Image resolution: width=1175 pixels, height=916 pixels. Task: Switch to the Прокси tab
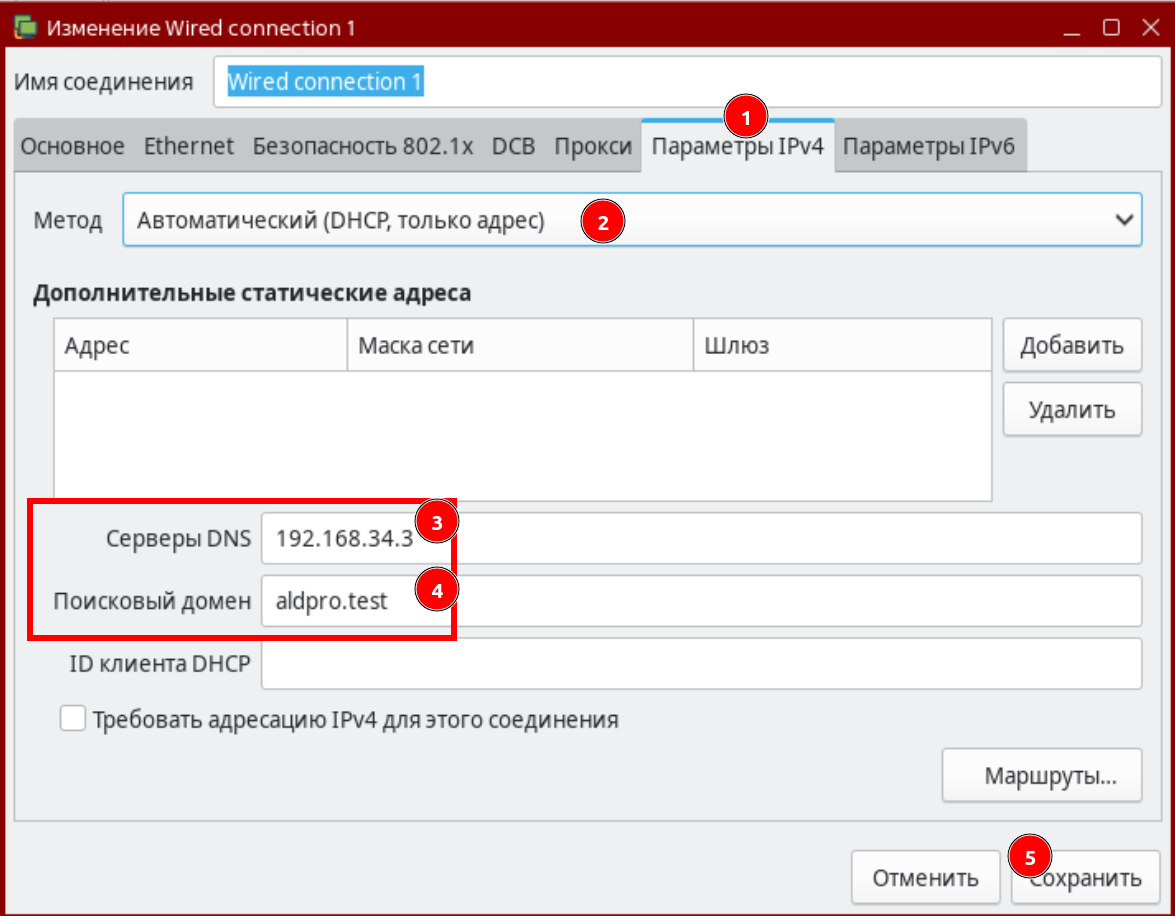(593, 147)
